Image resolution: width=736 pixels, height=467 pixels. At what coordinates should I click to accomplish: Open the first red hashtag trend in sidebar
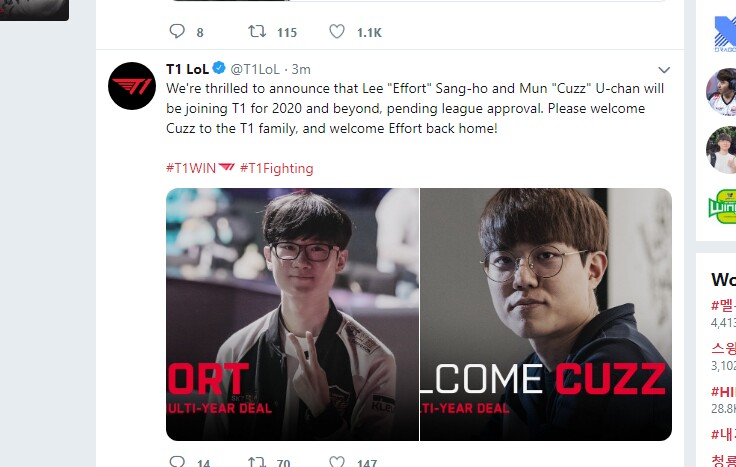pyautogui.click(x=723, y=306)
